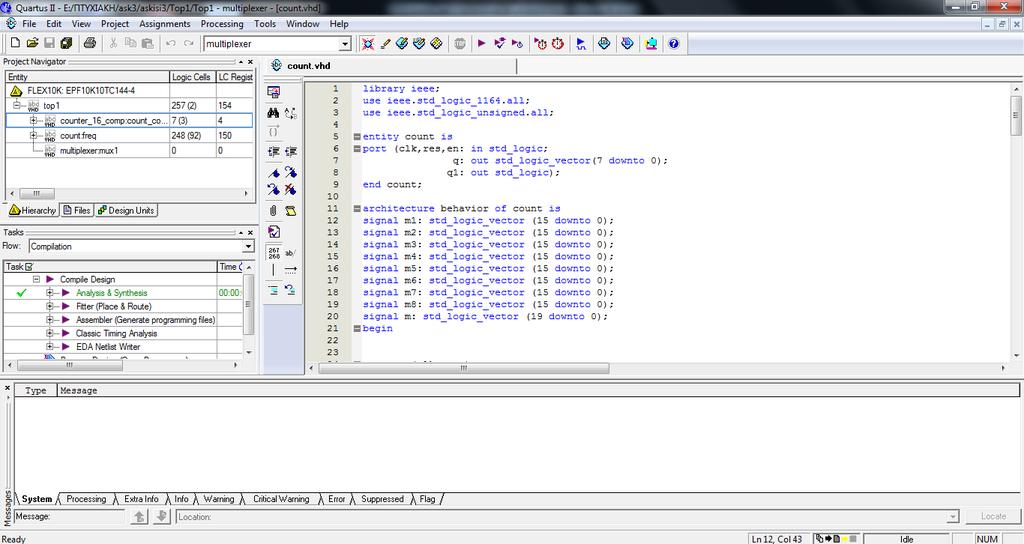
Task: Collapse the architecture behavior code block
Action: click(x=357, y=209)
